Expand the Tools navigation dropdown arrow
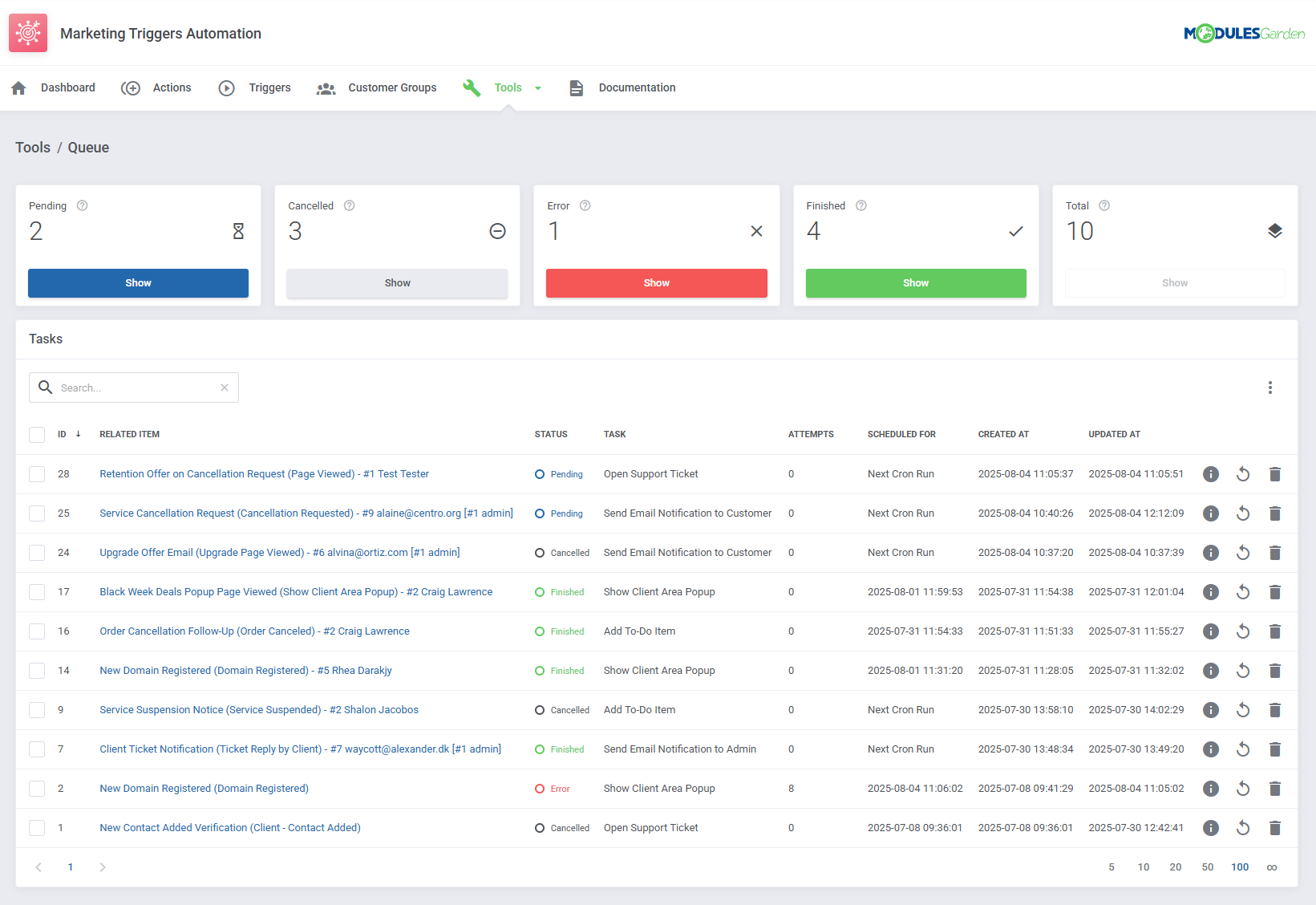This screenshot has width=1316, height=905. coord(538,88)
